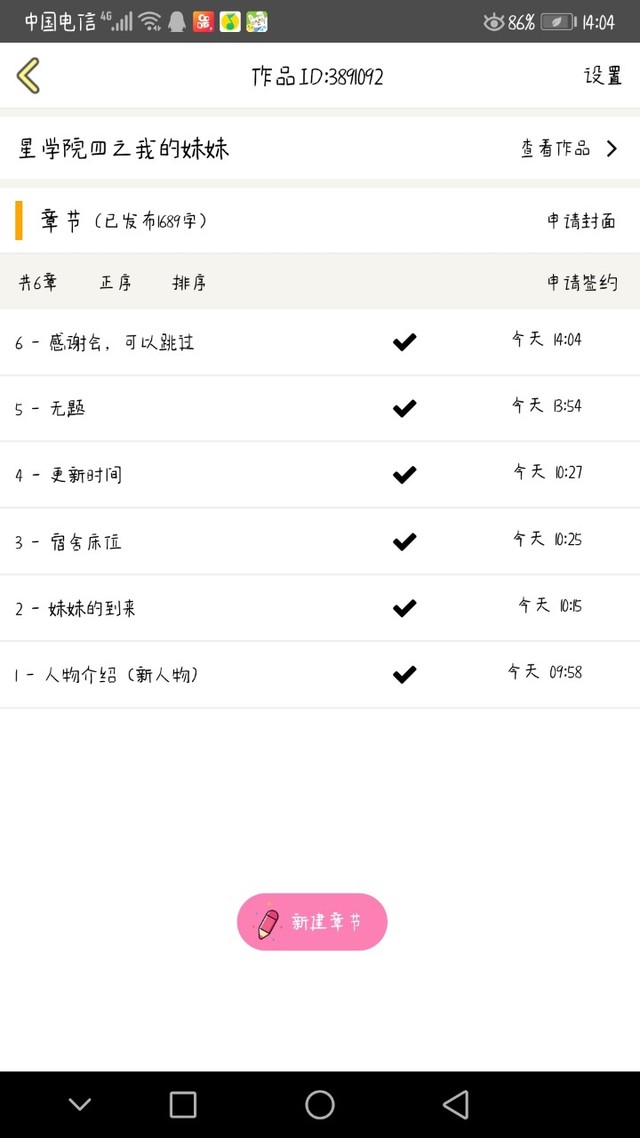This screenshot has width=640, height=1138.
Task: Select chapter 4 更新时间
Action: click(x=320, y=475)
